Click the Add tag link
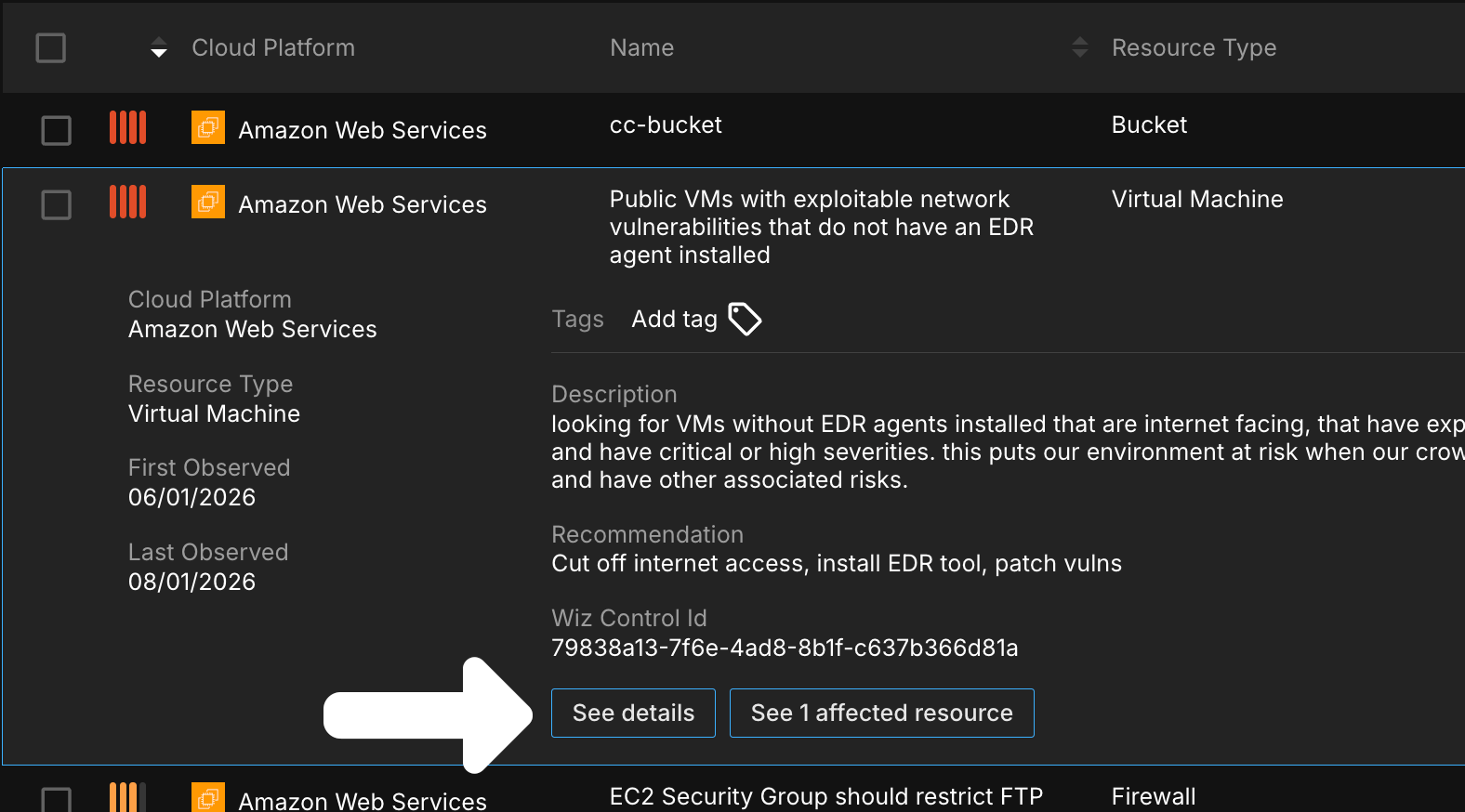The width and height of the screenshot is (1465, 812). pyautogui.click(x=674, y=319)
